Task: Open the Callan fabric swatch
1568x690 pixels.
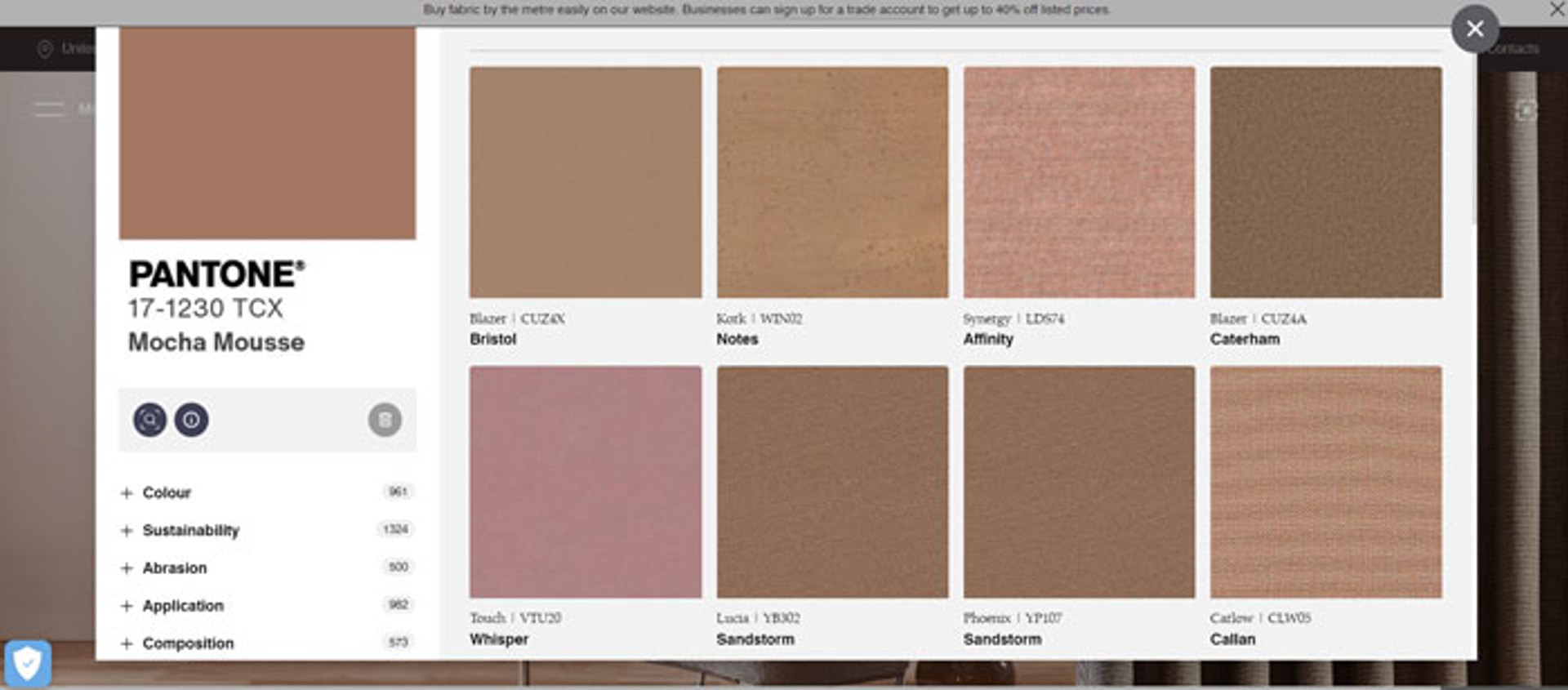Action: pos(1325,482)
